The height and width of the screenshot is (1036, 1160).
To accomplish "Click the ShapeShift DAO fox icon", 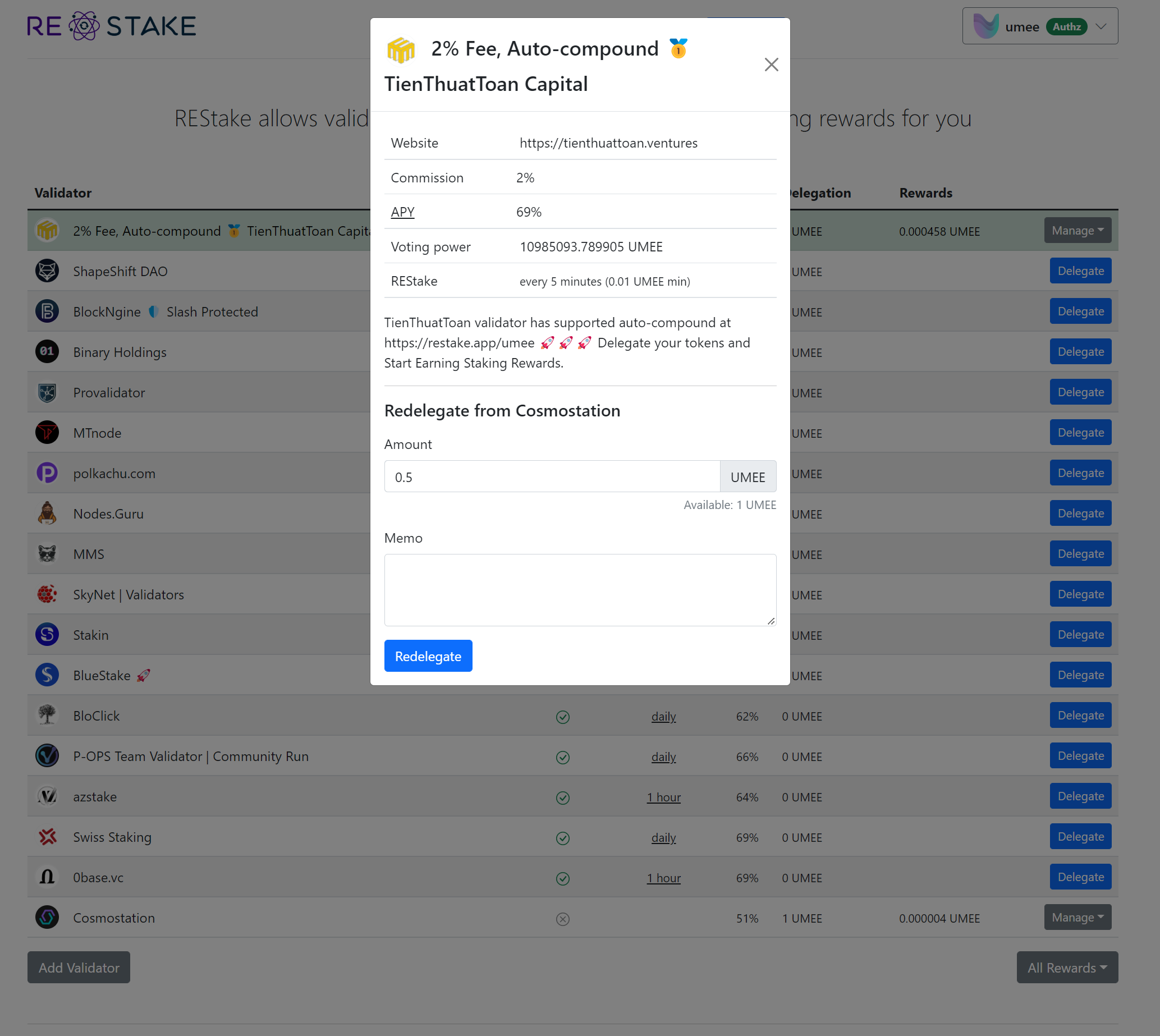I will tap(47, 271).
